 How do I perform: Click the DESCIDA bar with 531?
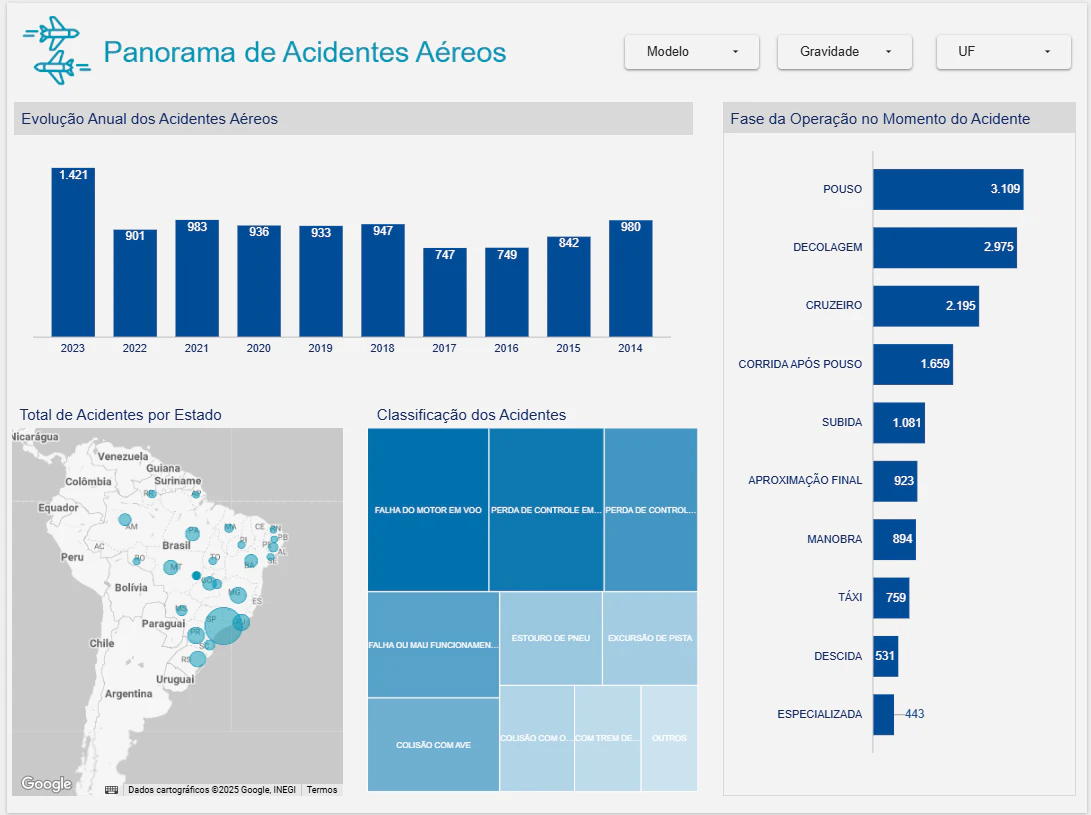[886, 656]
